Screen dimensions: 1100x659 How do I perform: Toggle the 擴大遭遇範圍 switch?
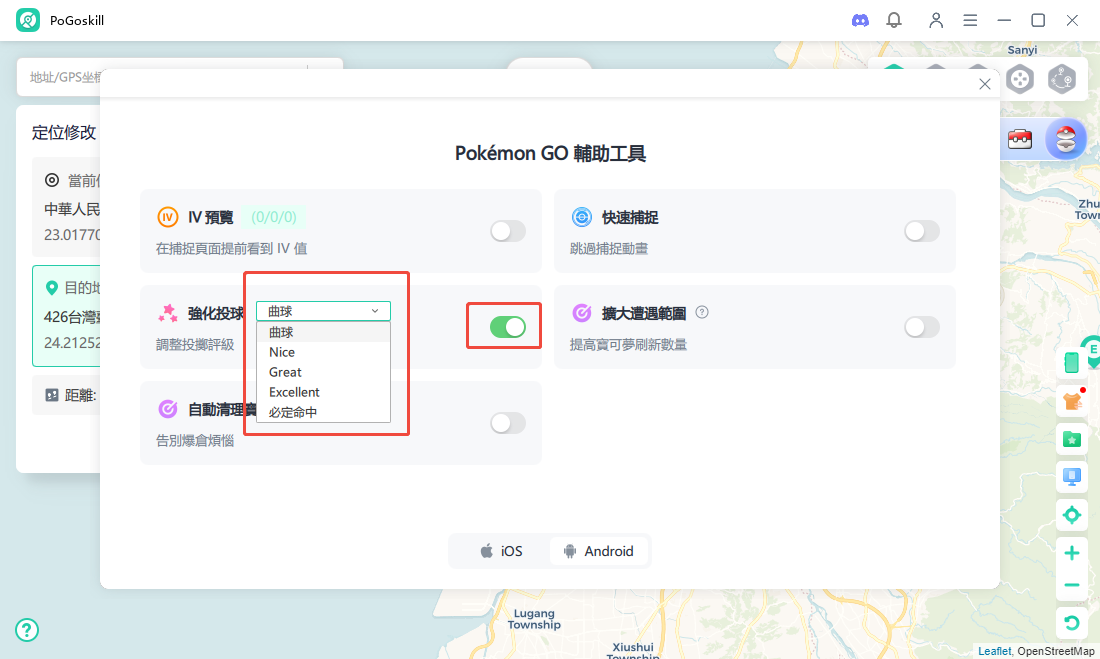(x=922, y=327)
